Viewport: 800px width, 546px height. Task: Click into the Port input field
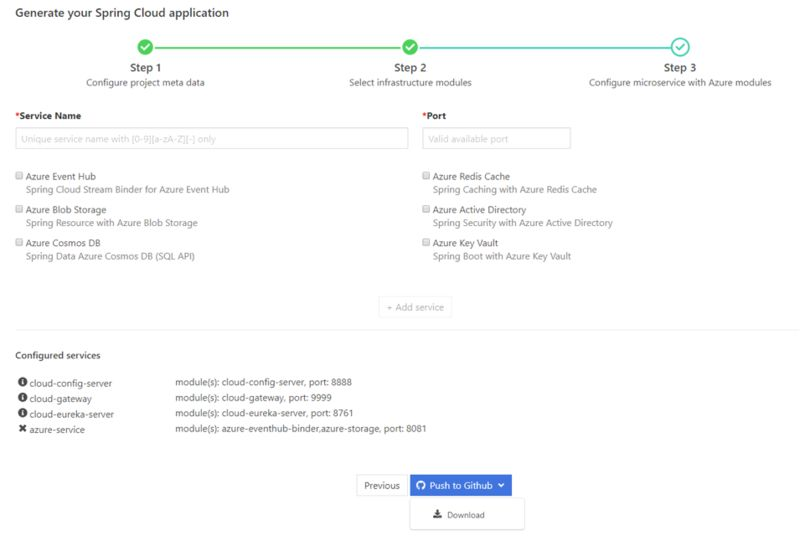click(x=496, y=138)
